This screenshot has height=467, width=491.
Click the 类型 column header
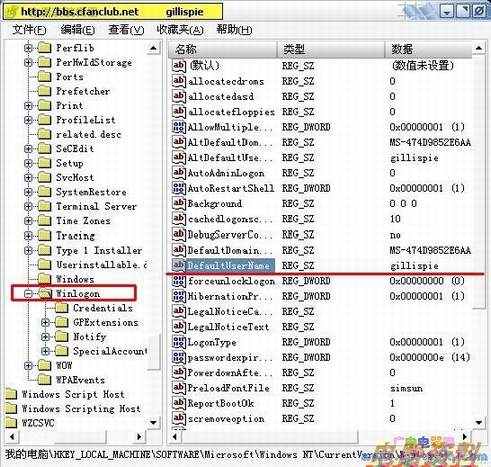(x=331, y=49)
